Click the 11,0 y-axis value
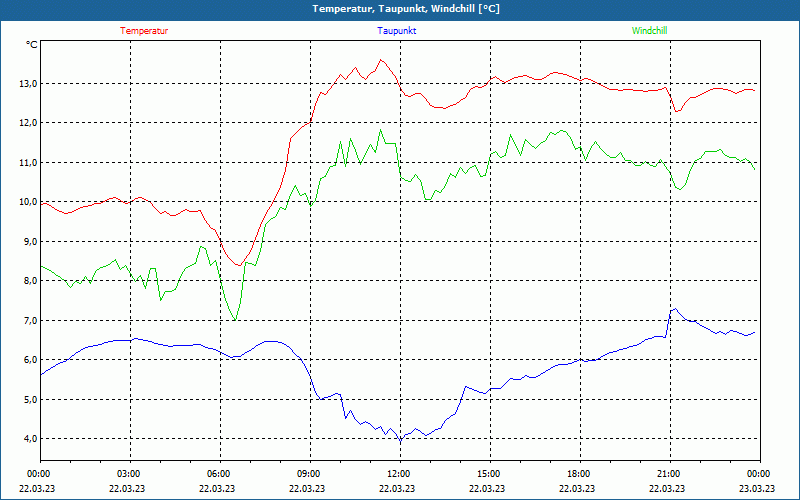This screenshot has width=800, height=500. point(28,163)
